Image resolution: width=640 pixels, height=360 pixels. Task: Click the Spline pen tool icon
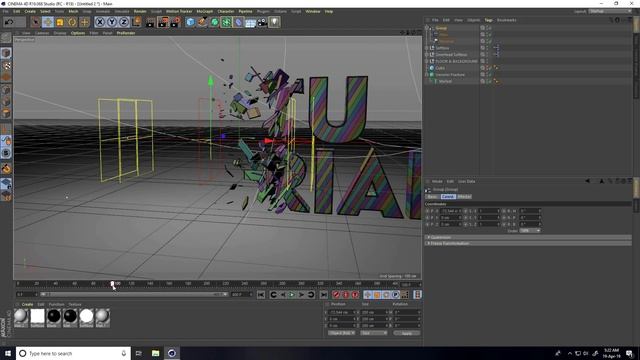(x=202, y=22)
